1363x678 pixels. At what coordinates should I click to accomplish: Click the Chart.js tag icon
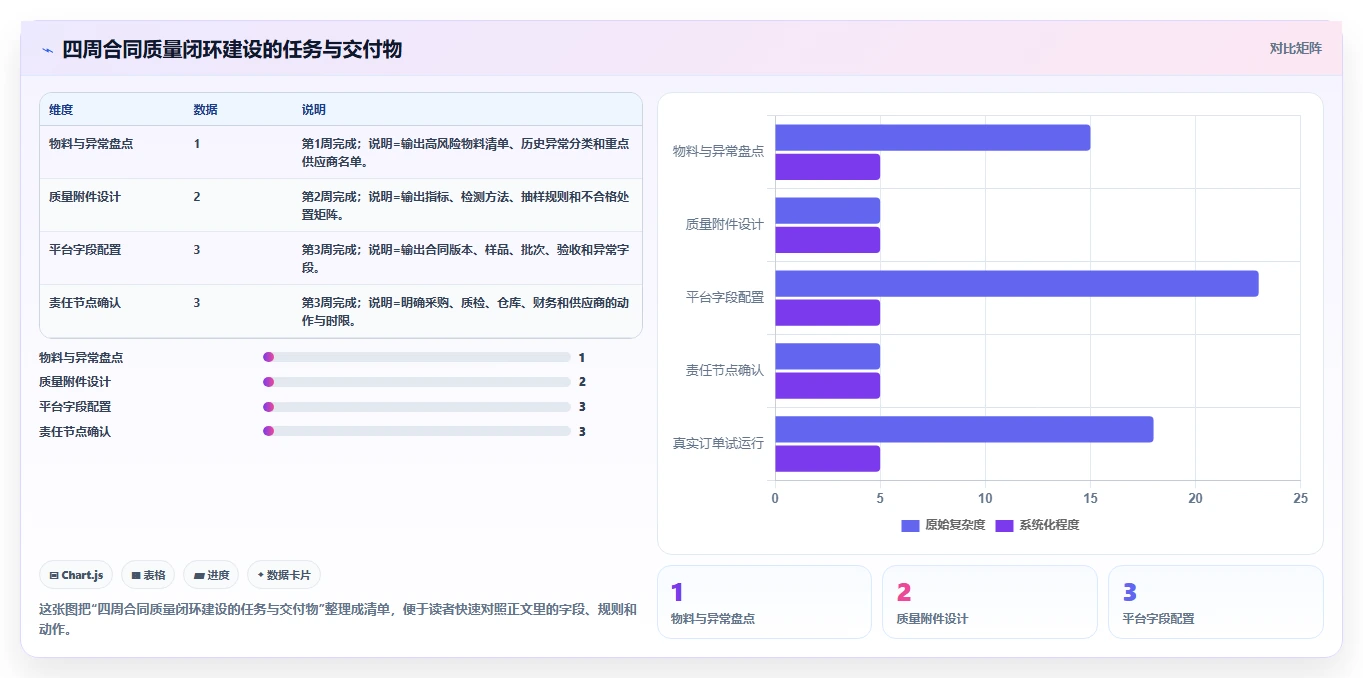[54, 575]
